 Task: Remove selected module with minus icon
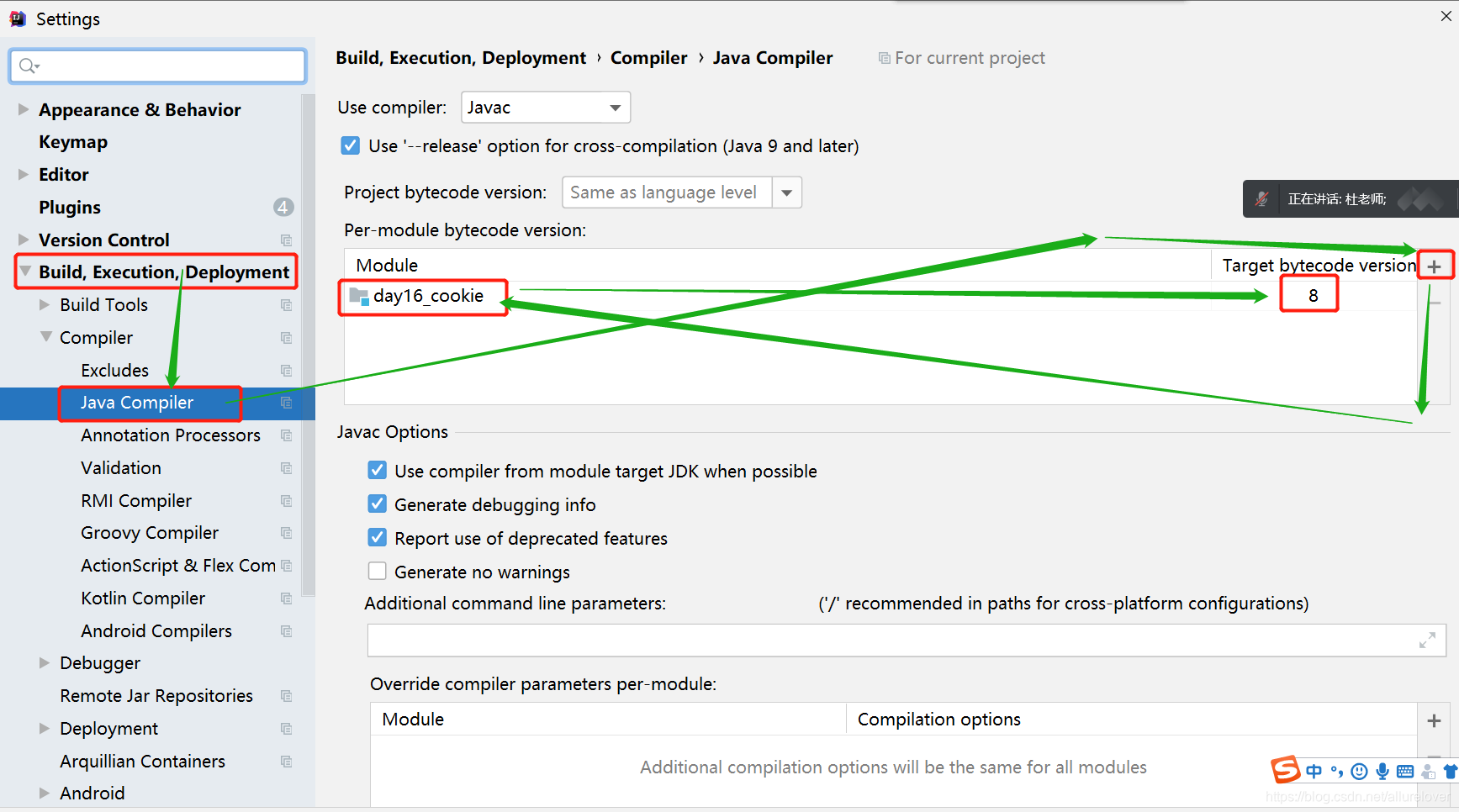[1435, 303]
